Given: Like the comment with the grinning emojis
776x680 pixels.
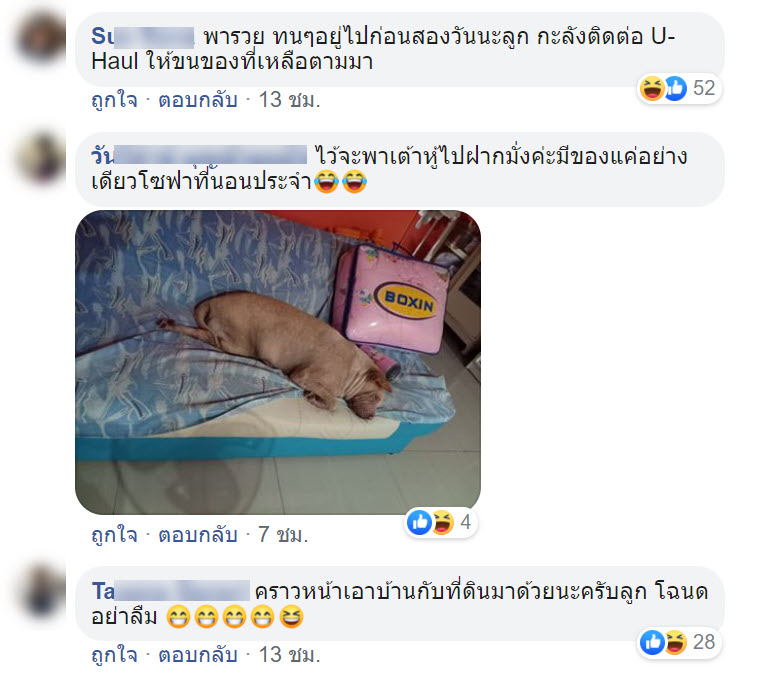Looking at the screenshot, I should point(114,655).
